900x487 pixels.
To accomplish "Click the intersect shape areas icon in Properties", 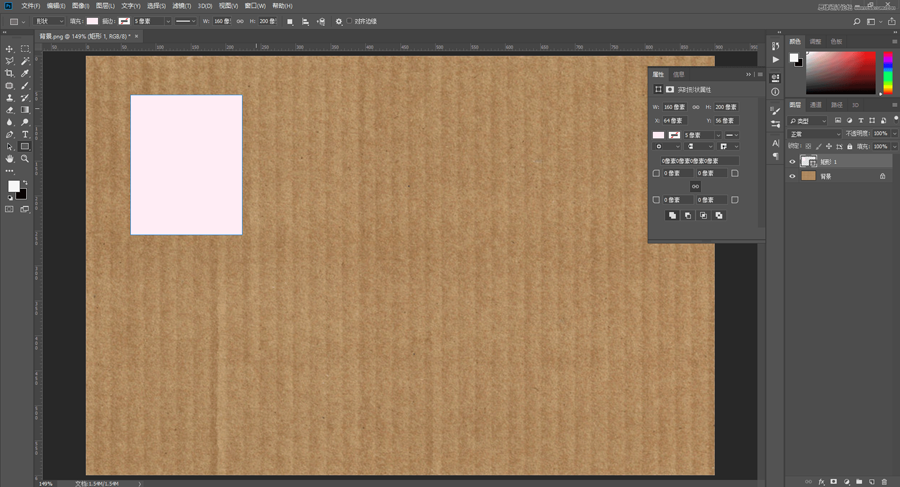I will pos(703,215).
